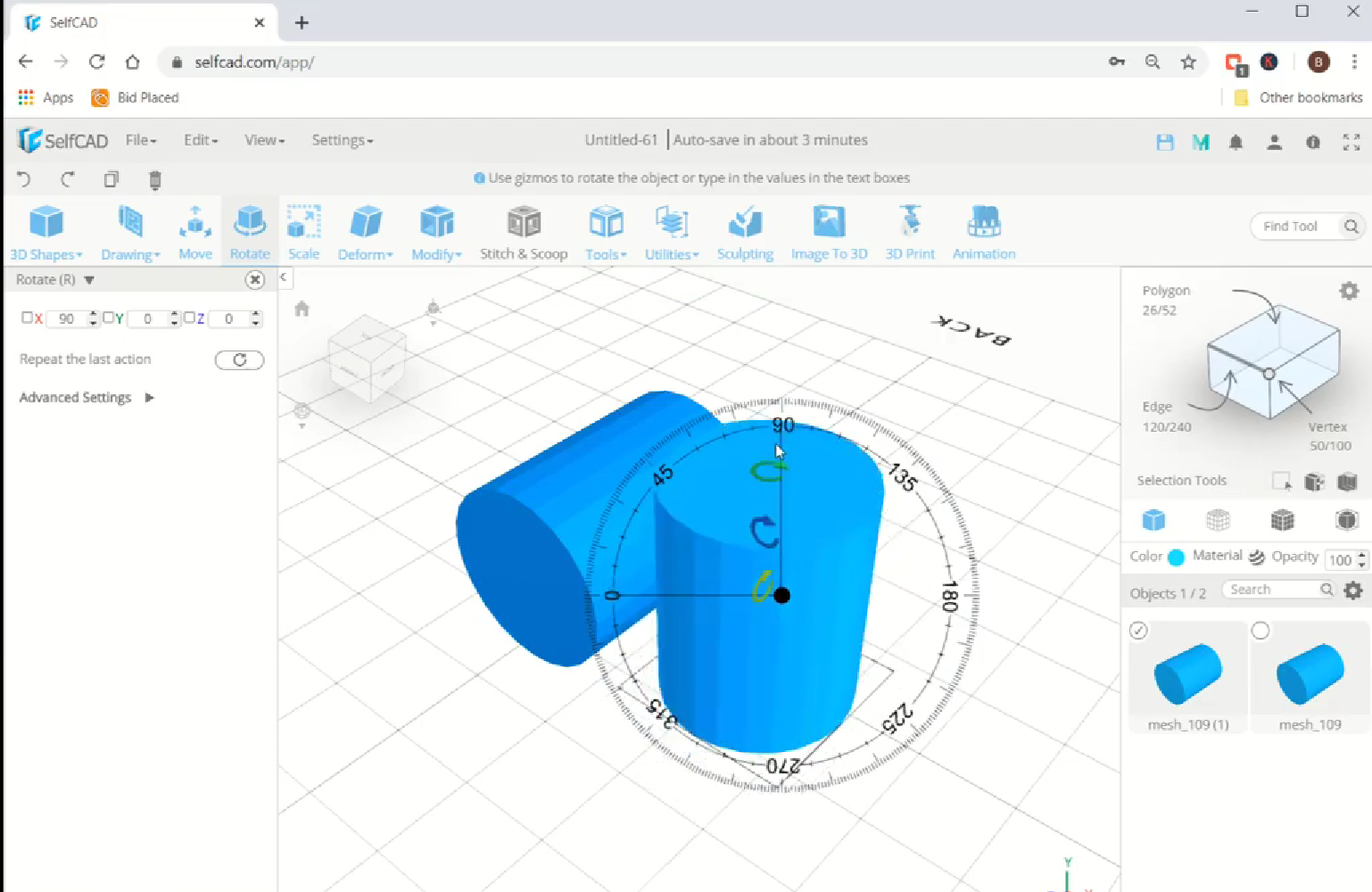
Task: Open the object Color swatch
Action: pyautogui.click(x=1176, y=557)
